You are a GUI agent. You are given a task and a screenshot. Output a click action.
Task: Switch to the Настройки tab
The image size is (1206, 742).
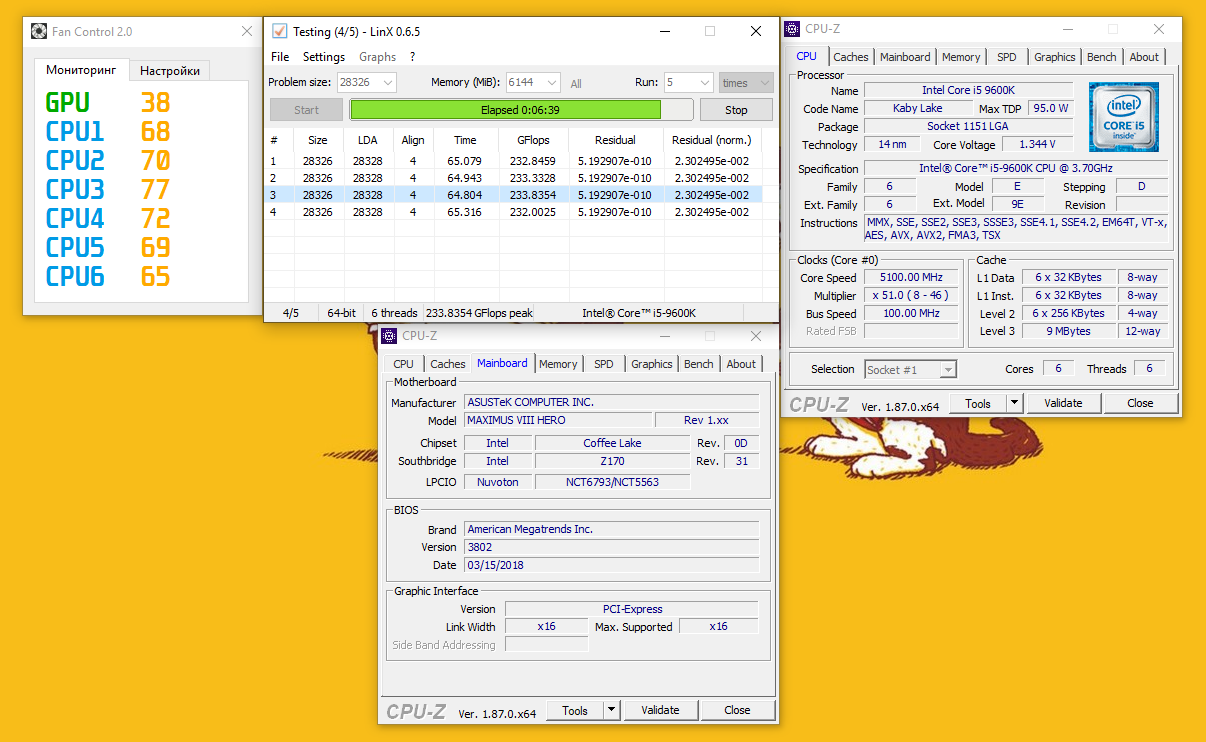(170, 71)
